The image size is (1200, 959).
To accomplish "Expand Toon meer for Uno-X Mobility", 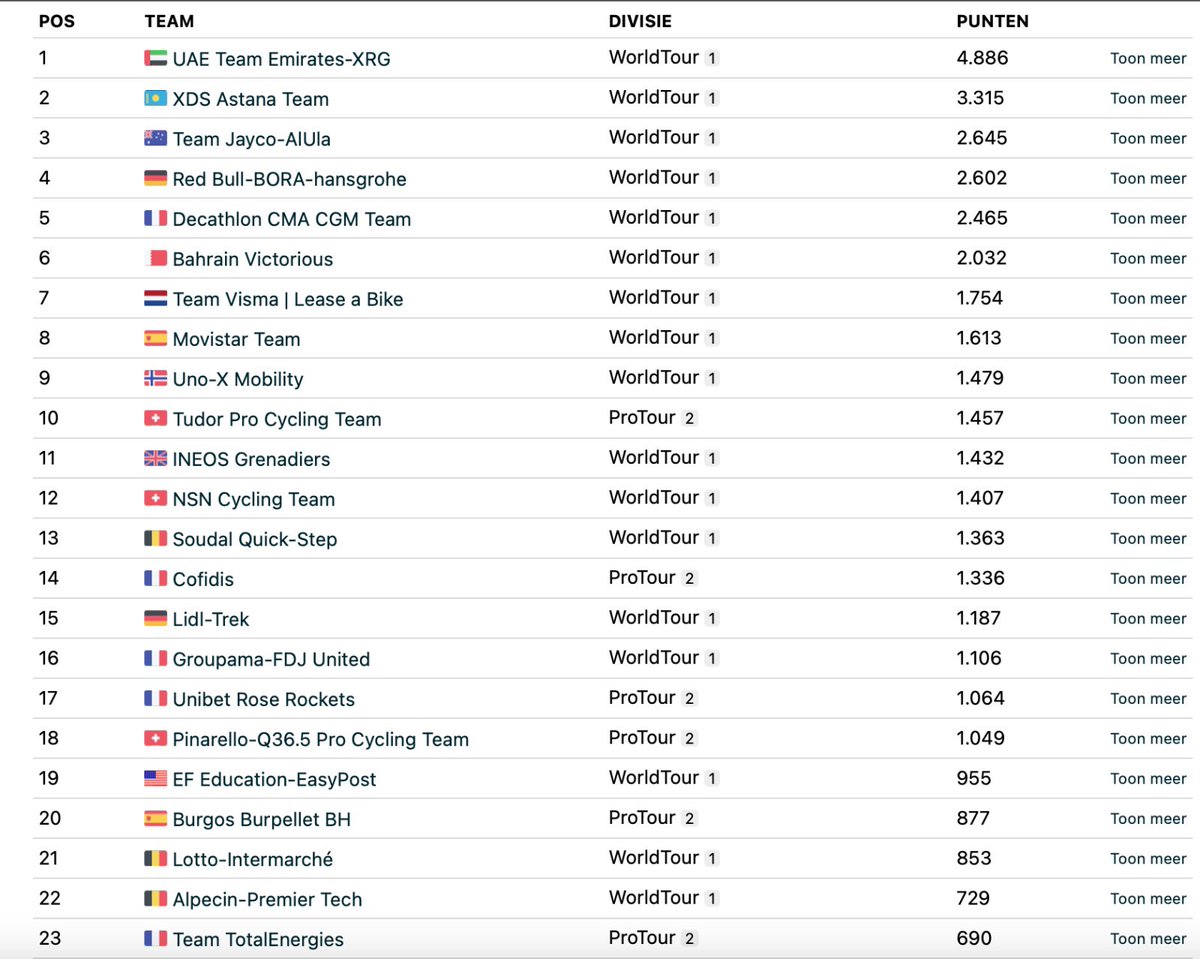I will [x=1148, y=379].
